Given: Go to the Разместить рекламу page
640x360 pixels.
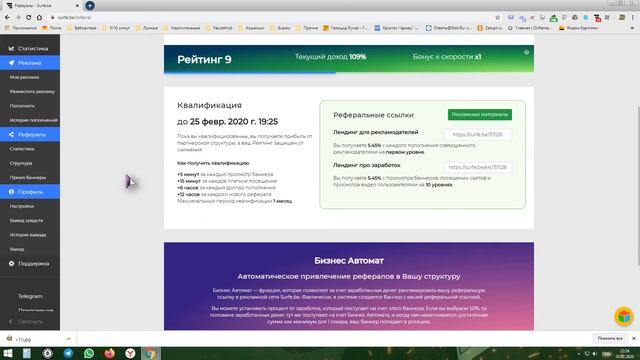Looking at the screenshot, I should click(32, 91).
